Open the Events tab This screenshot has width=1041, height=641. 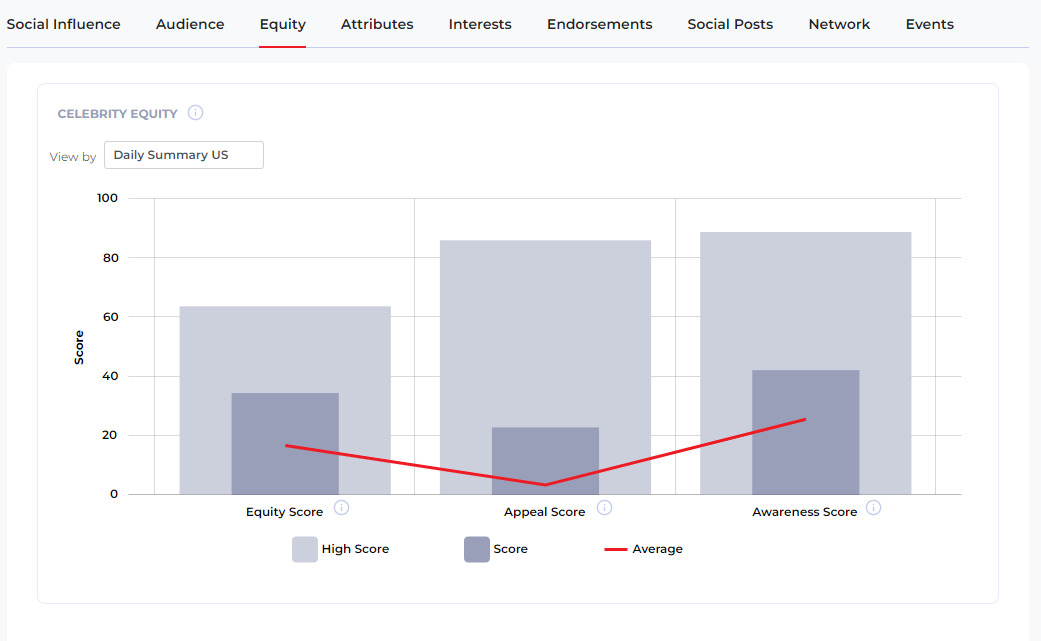[929, 24]
